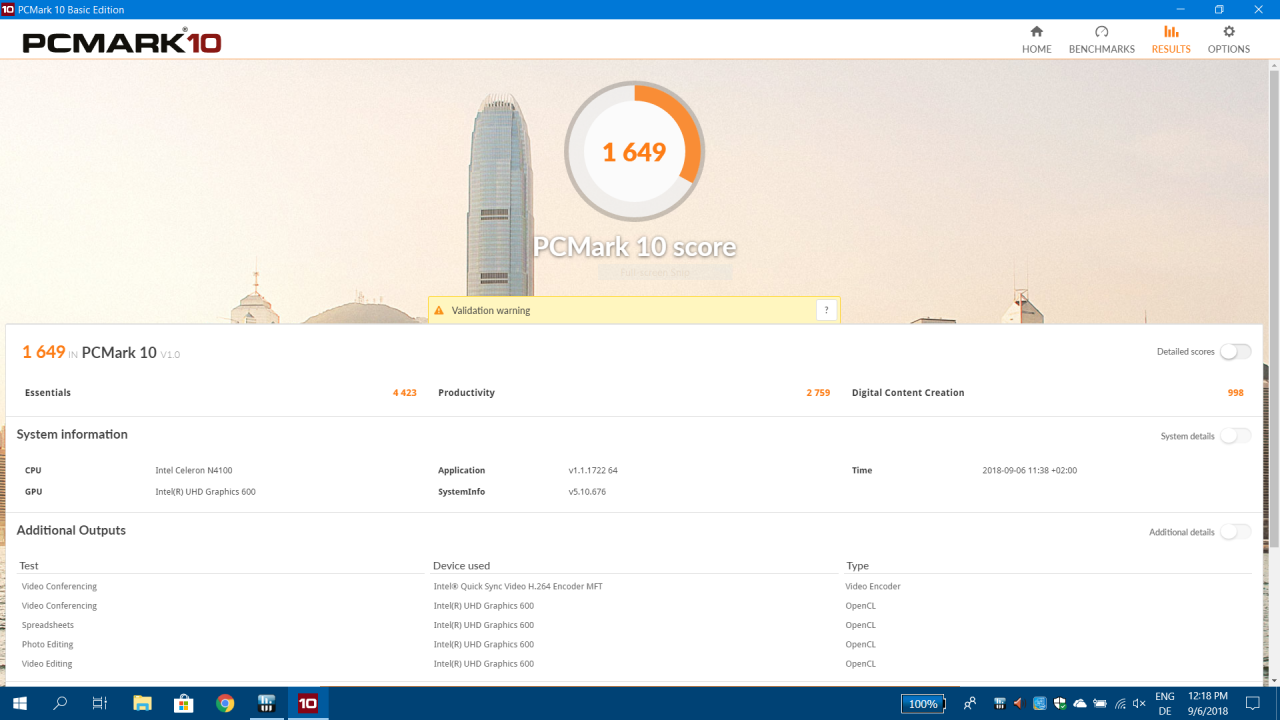Open the Action Center notifications icon
The width and height of the screenshot is (1280, 720).
1253,703
